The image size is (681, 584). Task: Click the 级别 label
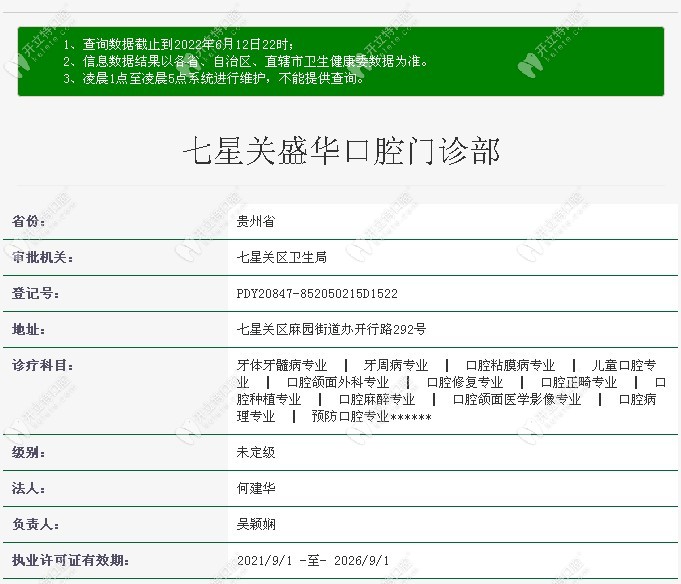tap(29, 452)
